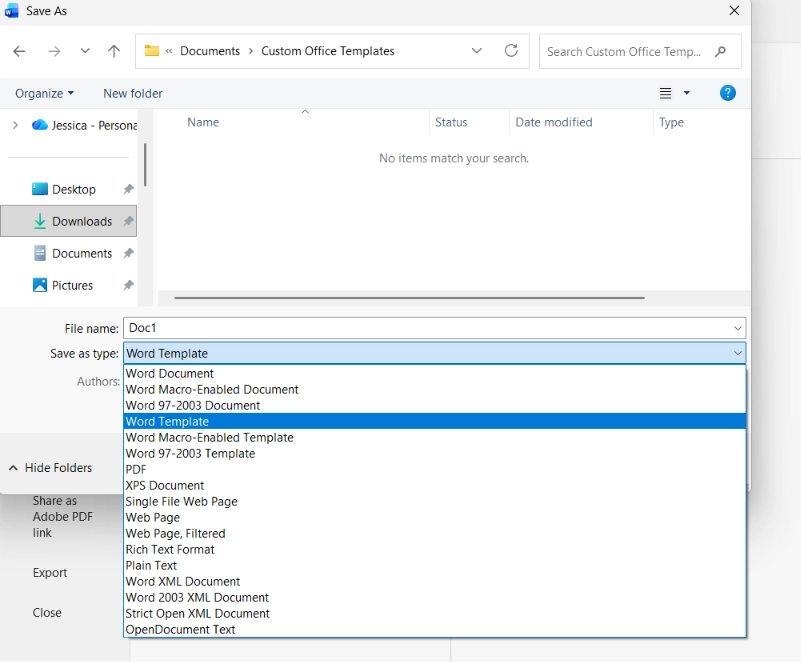Expand the address bar history dropdown
801x662 pixels.
click(477, 51)
